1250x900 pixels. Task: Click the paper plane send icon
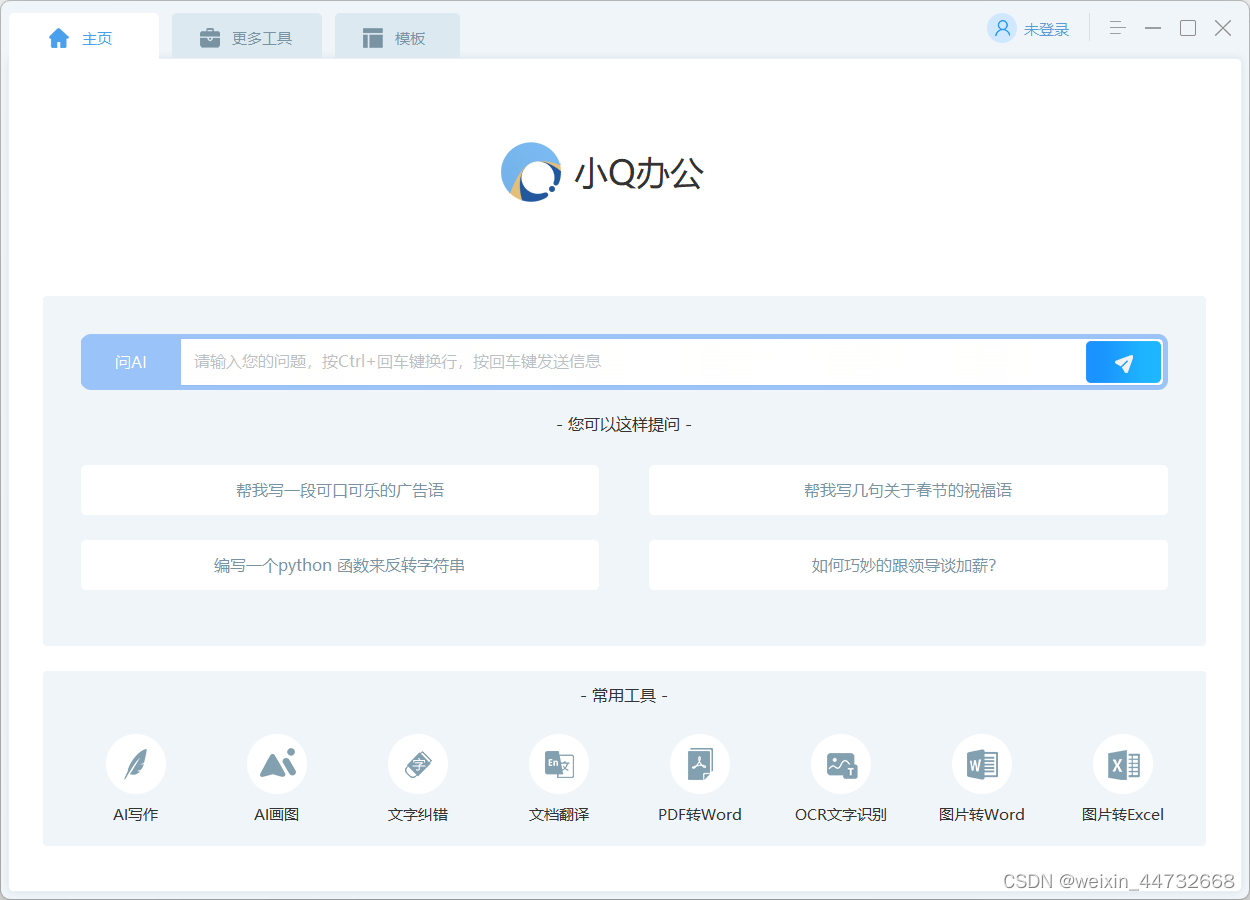click(1123, 362)
